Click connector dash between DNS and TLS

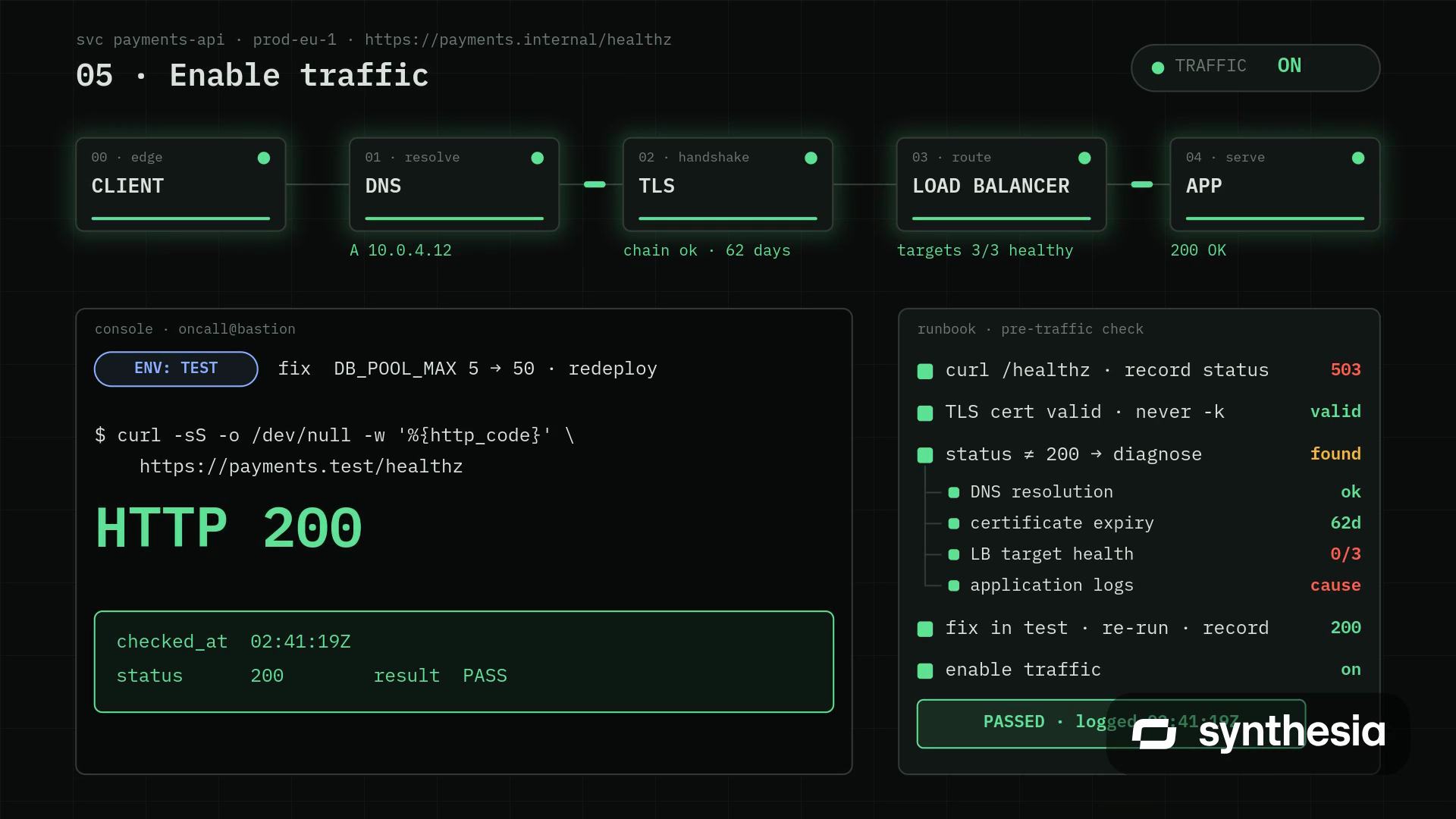[x=595, y=184]
